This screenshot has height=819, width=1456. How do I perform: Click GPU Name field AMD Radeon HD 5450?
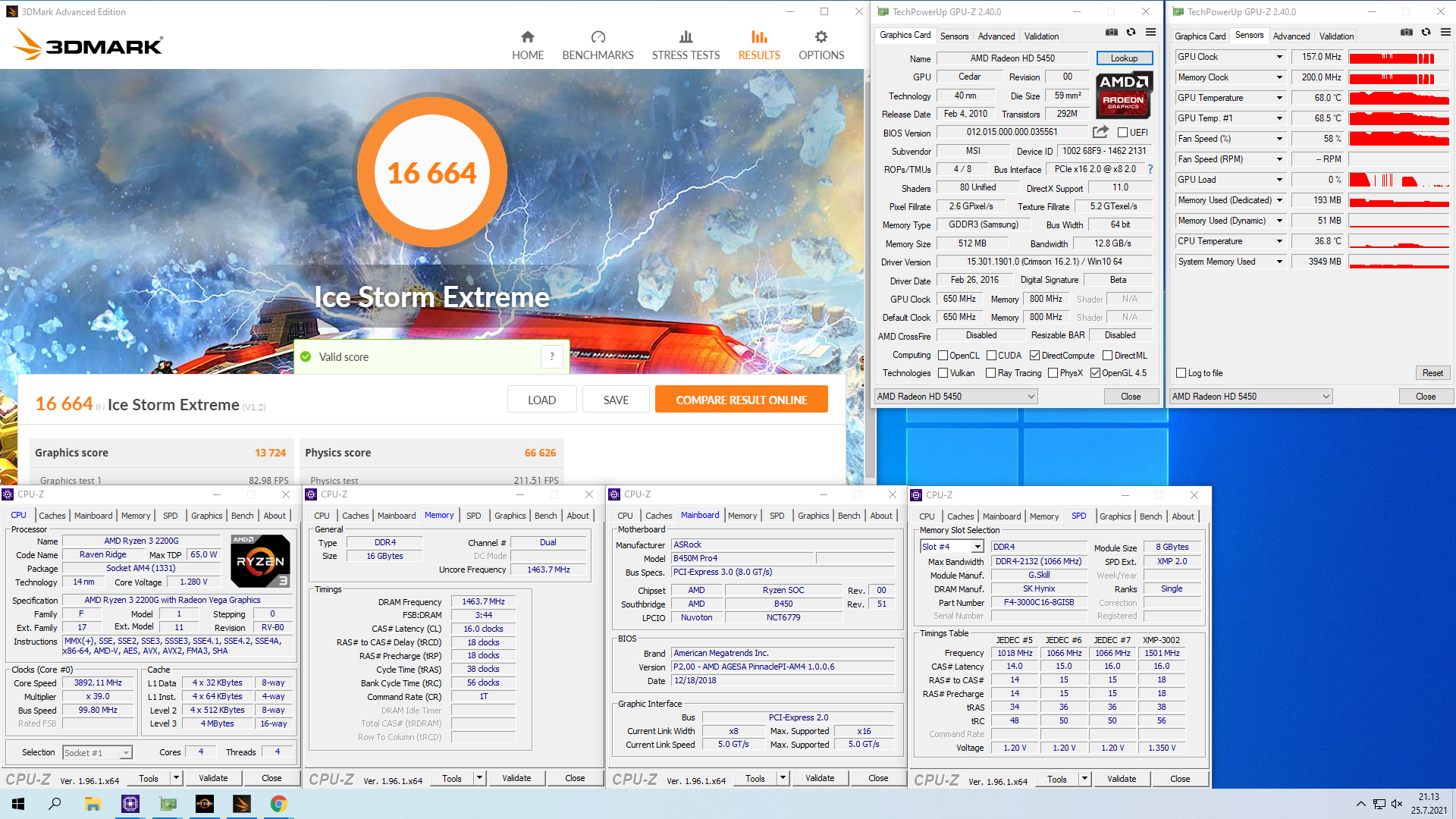1012,58
